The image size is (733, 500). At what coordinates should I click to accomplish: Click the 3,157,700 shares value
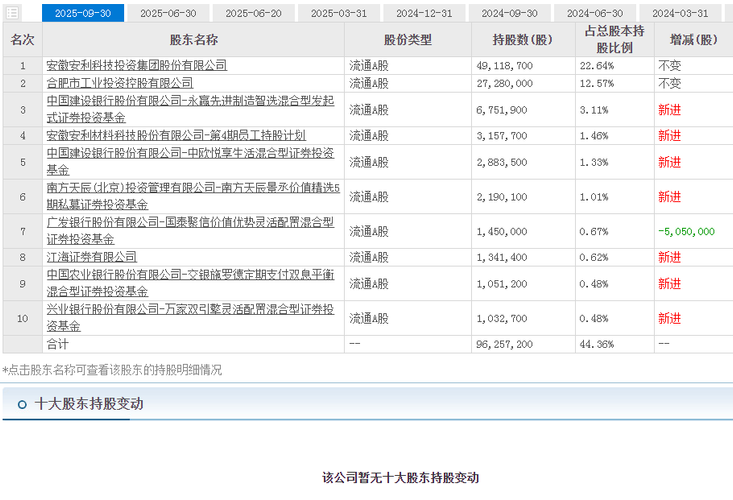coord(502,136)
